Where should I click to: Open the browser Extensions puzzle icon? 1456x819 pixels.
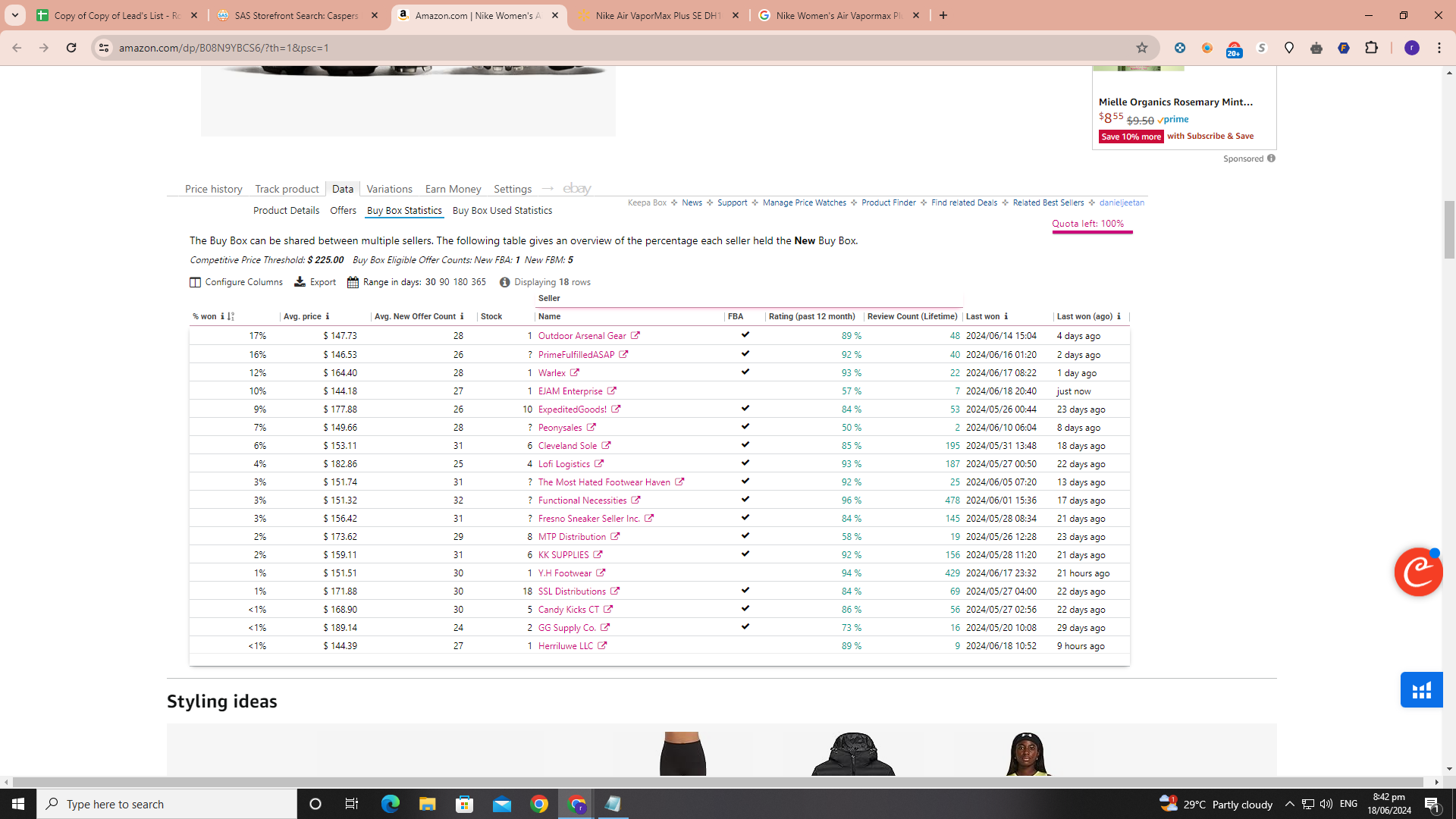coord(1371,48)
